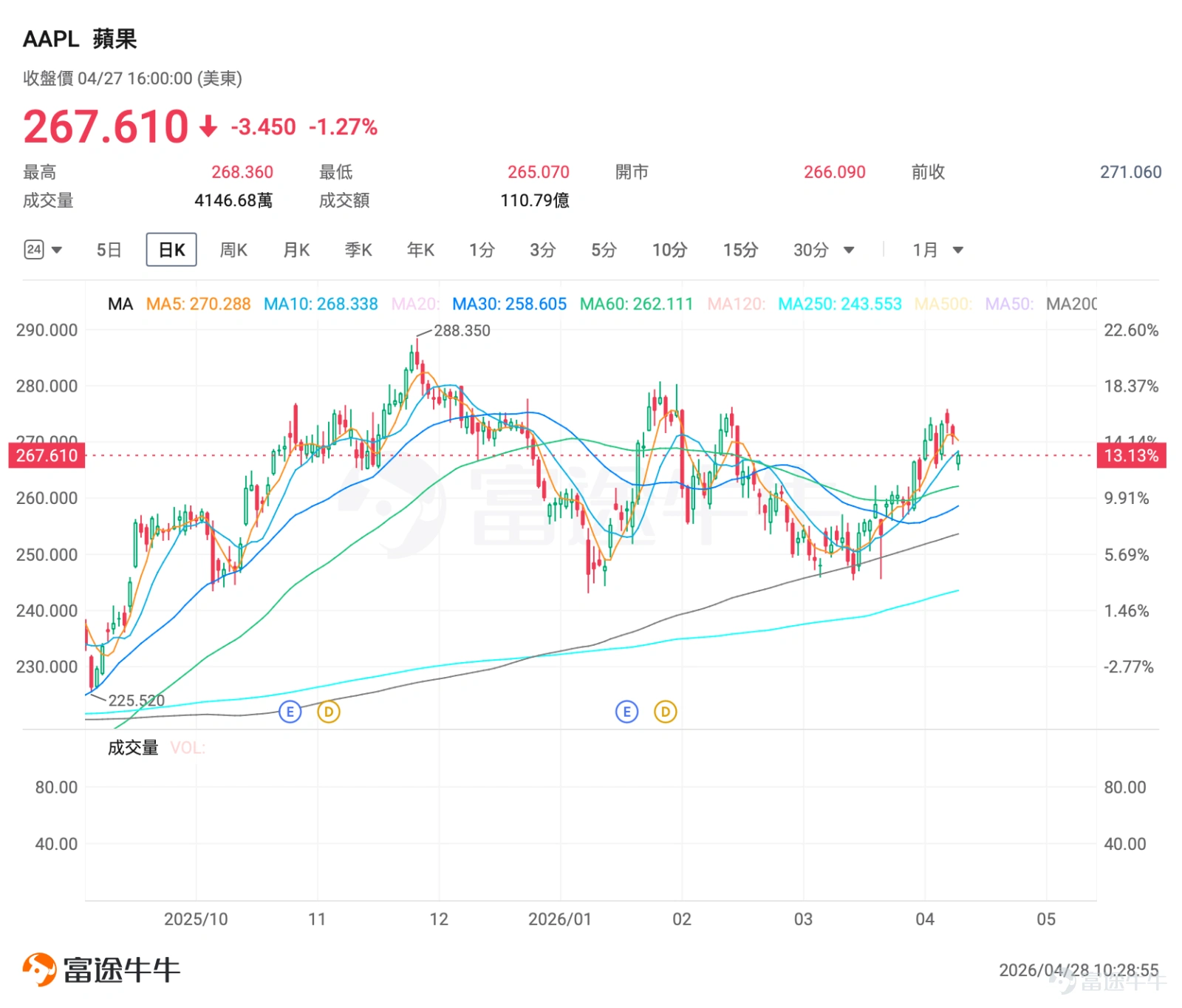The height and width of the screenshot is (1008, 1182).
Task: Click the 前收 value 271.060
Action: pyautogui.click(x=1131, y=172)
